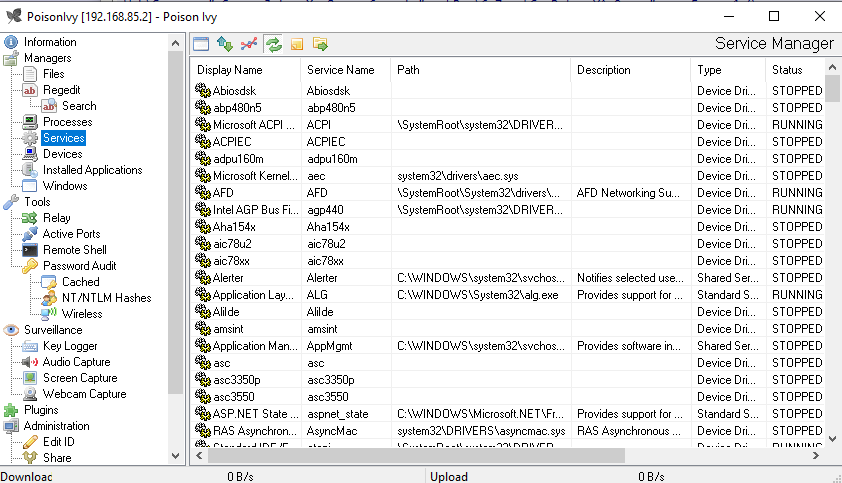Click sidebar scroll down arrow
842x483 pixels.
tap(176, 457)
